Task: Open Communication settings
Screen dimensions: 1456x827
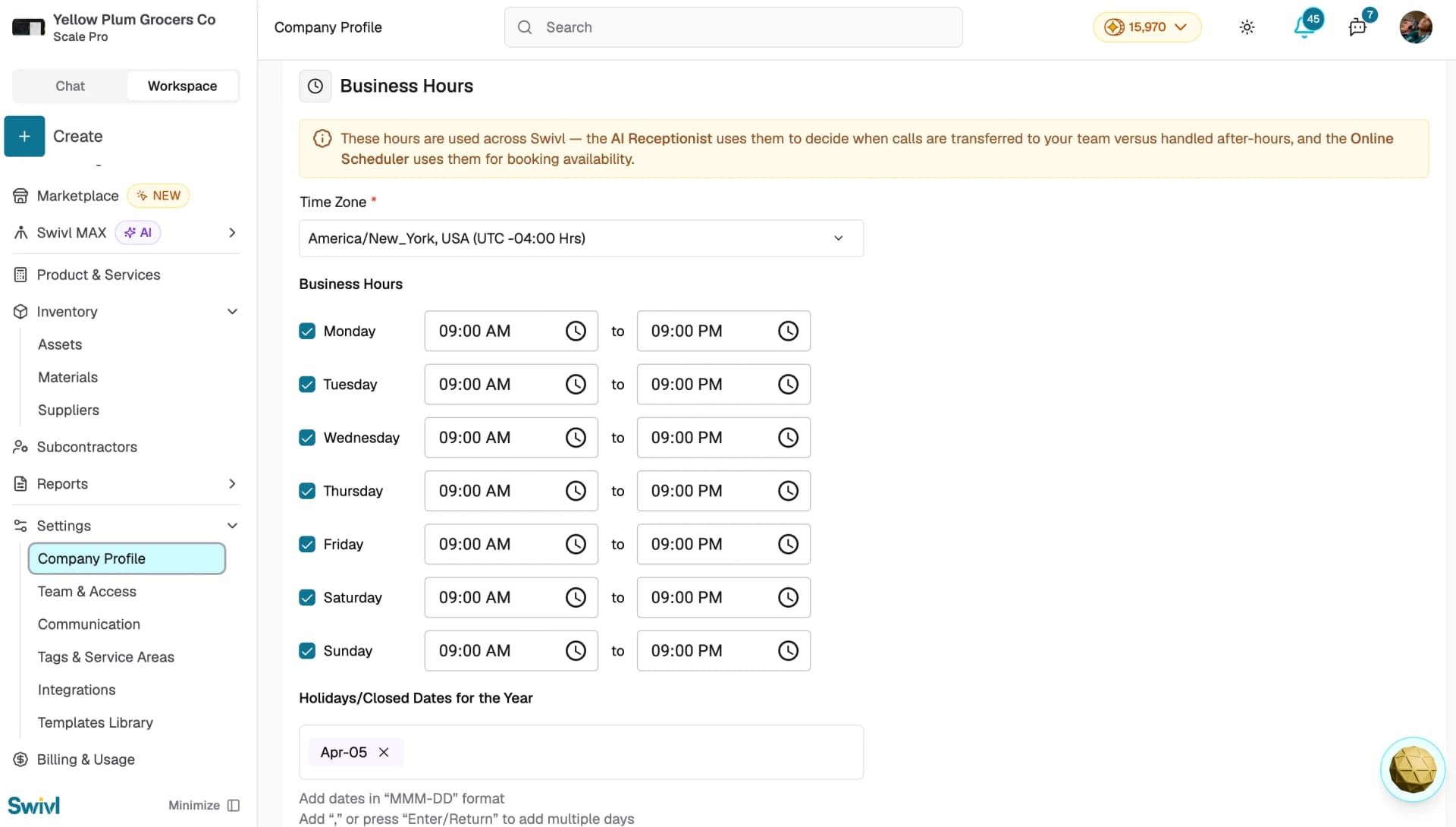Action: click(89, 624)
